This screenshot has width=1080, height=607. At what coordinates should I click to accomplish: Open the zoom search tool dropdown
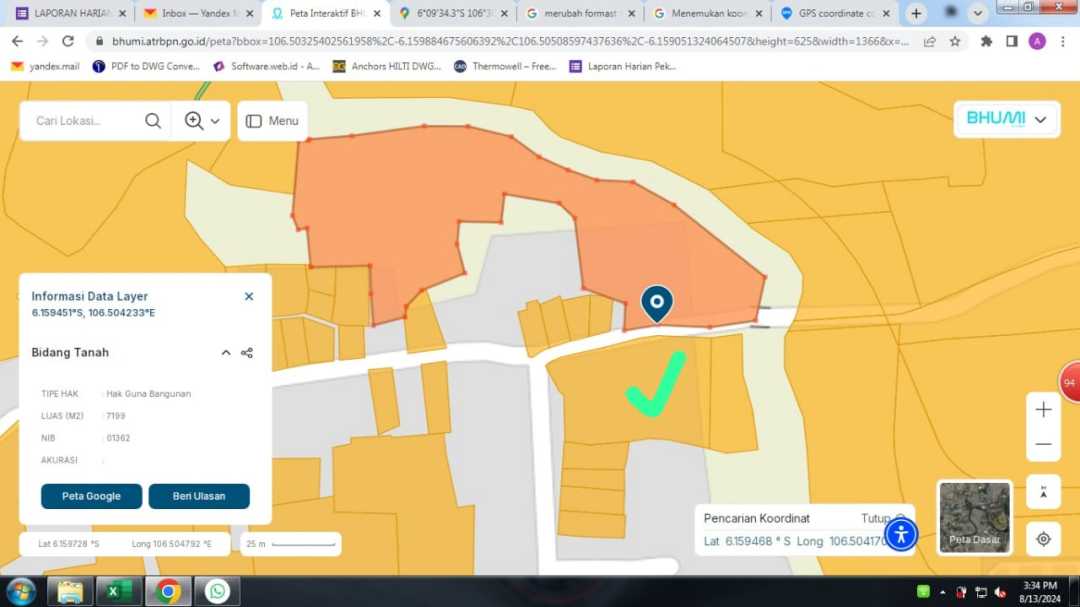coord(201,121)
